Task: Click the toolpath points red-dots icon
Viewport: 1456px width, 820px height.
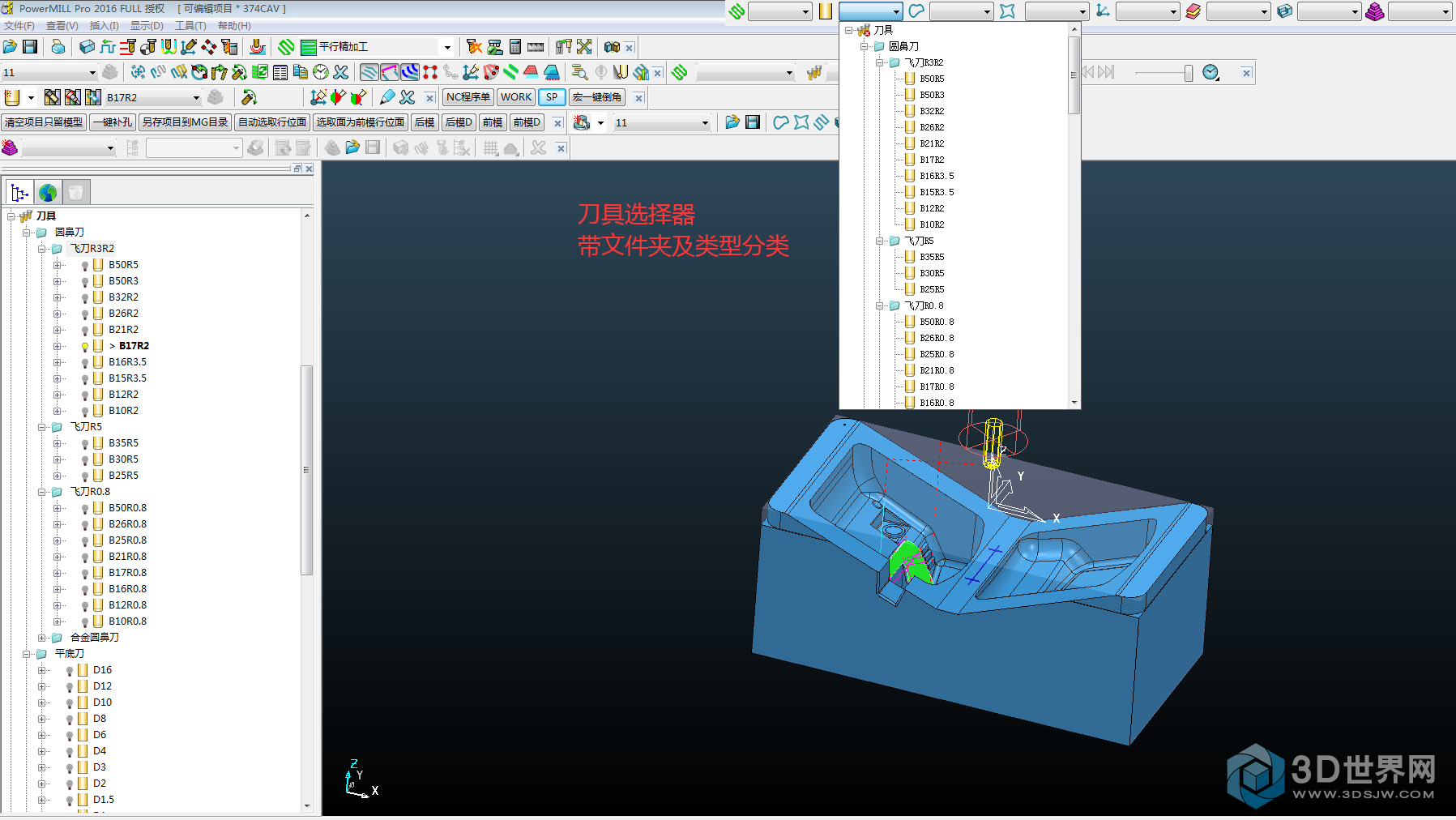Action: point(430,72)
